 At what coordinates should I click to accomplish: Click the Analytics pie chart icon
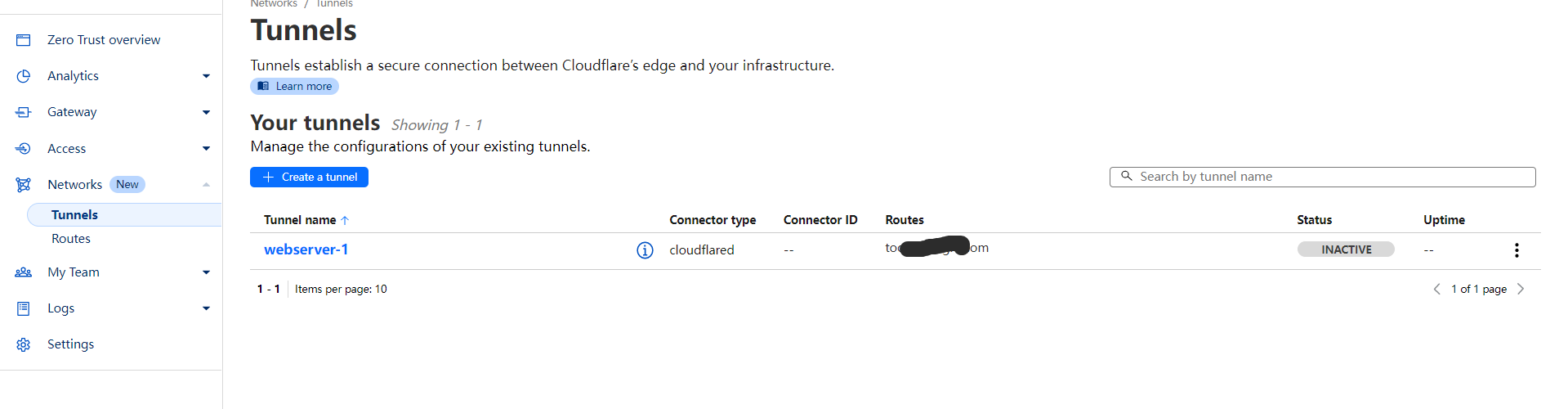coord(23,76)
